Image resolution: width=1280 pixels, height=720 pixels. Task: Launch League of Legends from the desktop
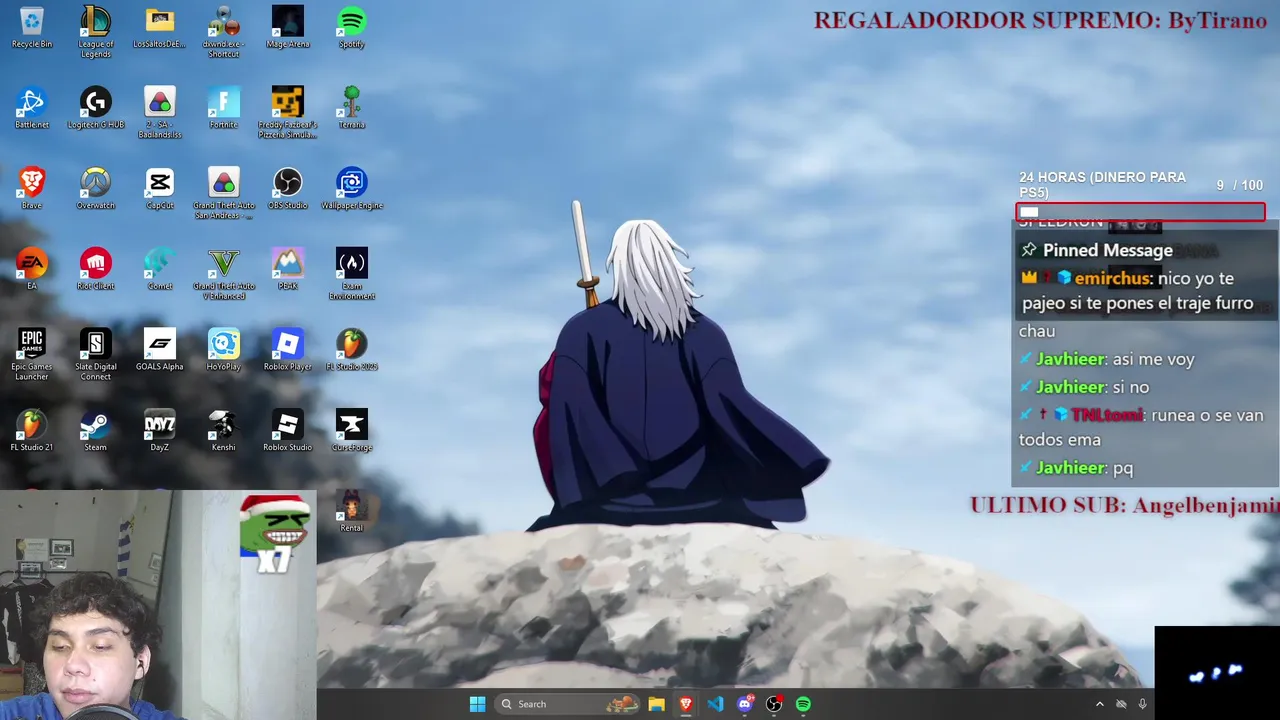(96, 32)
